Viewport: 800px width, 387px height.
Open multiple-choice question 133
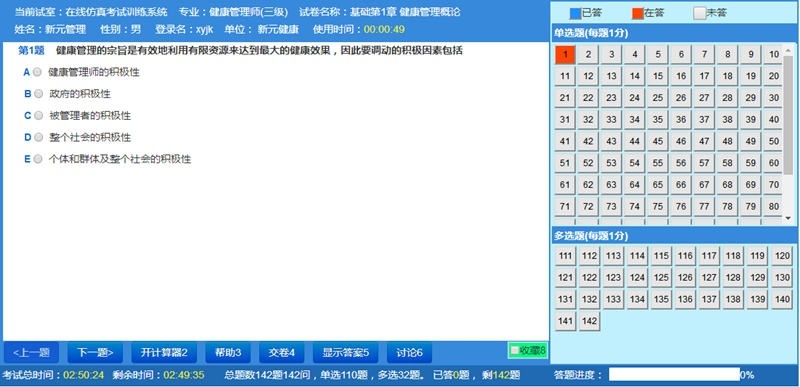pyautogui.click(x=613, y=299)
